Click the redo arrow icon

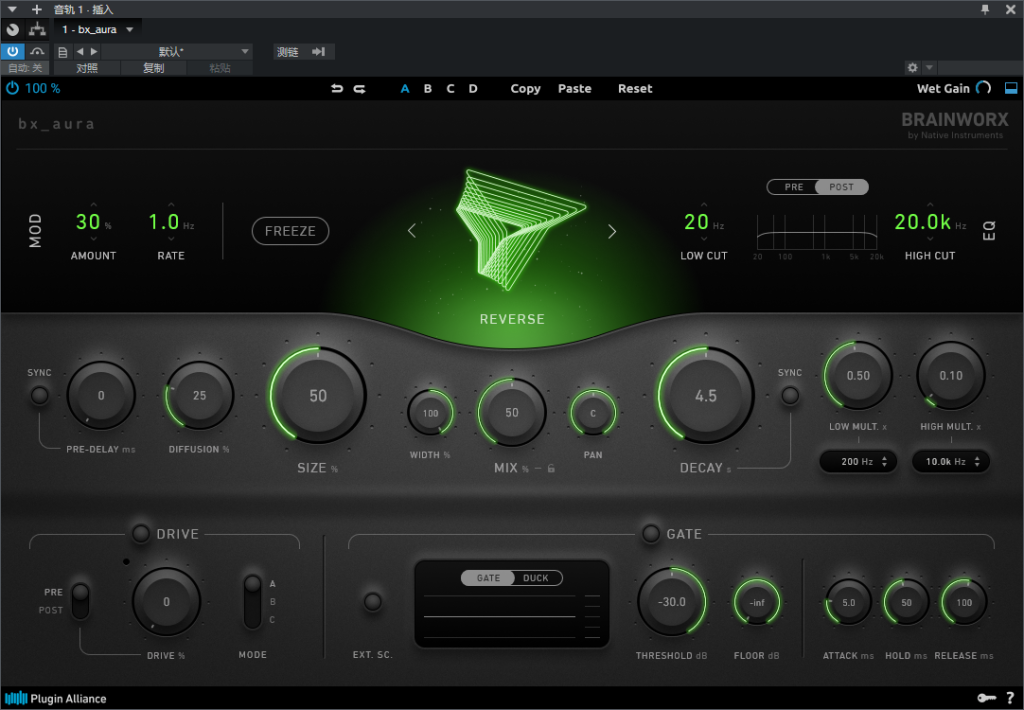coord(360,89)
